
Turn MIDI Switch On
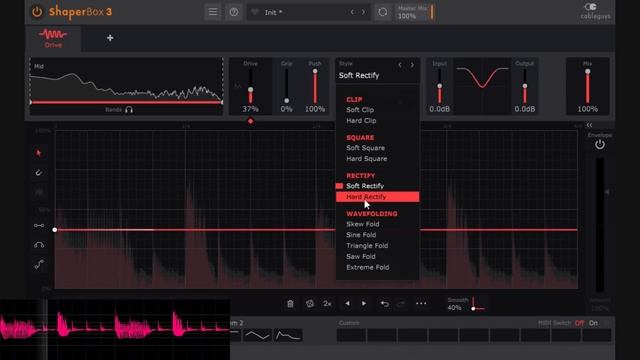click(593, 323)
